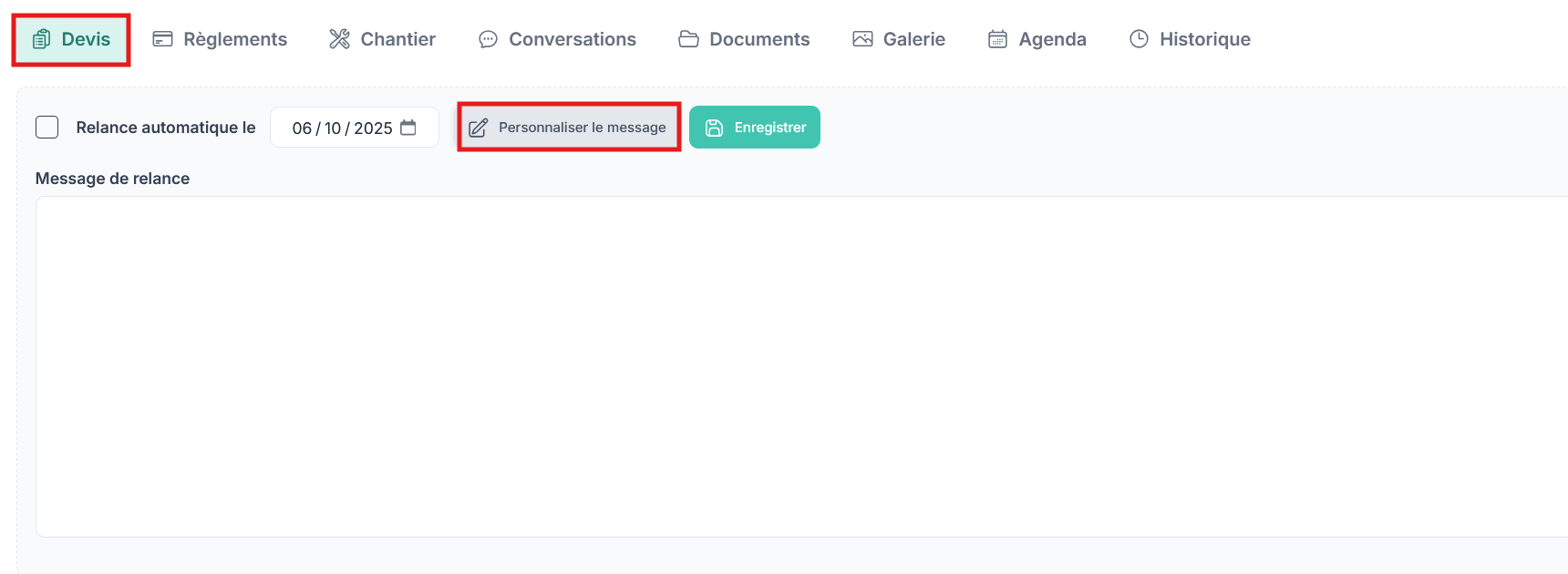Click the Historique clock icon
1568x574 pixels.
click(1139, 38)
